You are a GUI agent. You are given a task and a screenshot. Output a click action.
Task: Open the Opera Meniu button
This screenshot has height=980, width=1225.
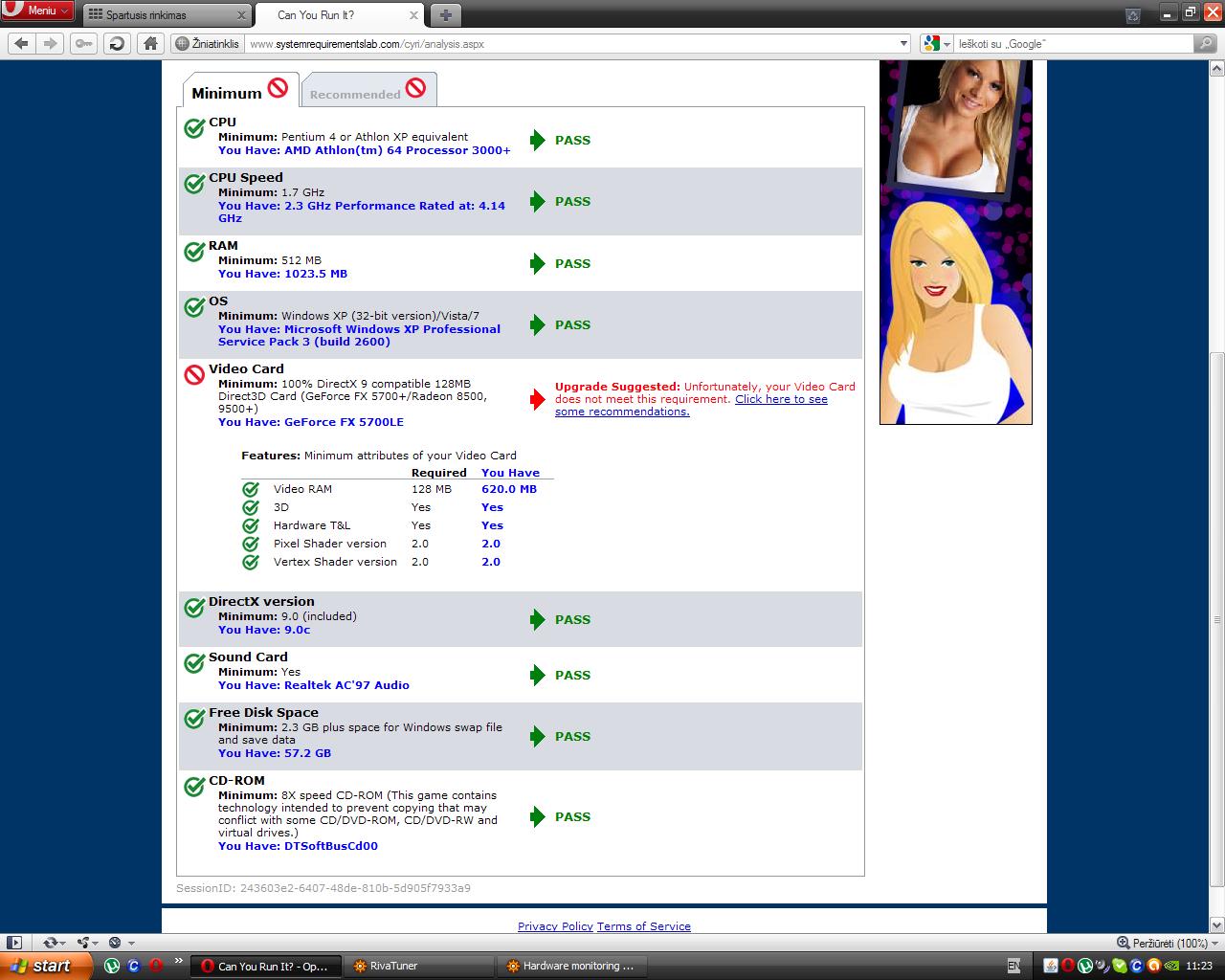click(38, 11)
